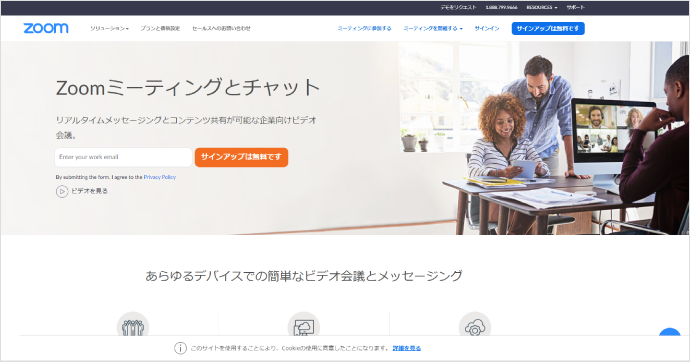Image resolution: width=690 pixels, height=362 pixels.
Task: Click the blue サインアップは無料です header button
Action: coord(548,29)
